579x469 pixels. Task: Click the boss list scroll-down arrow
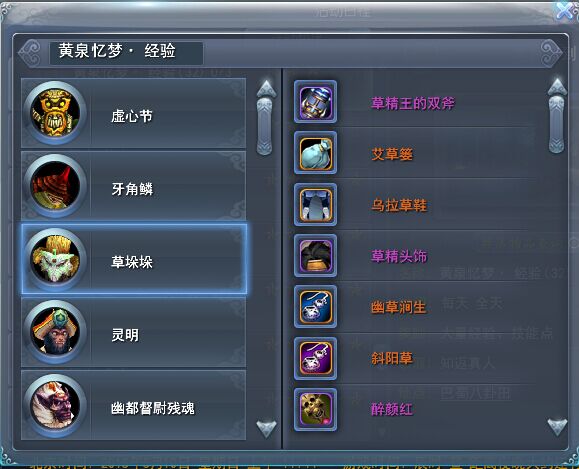[x=266, y=429]
